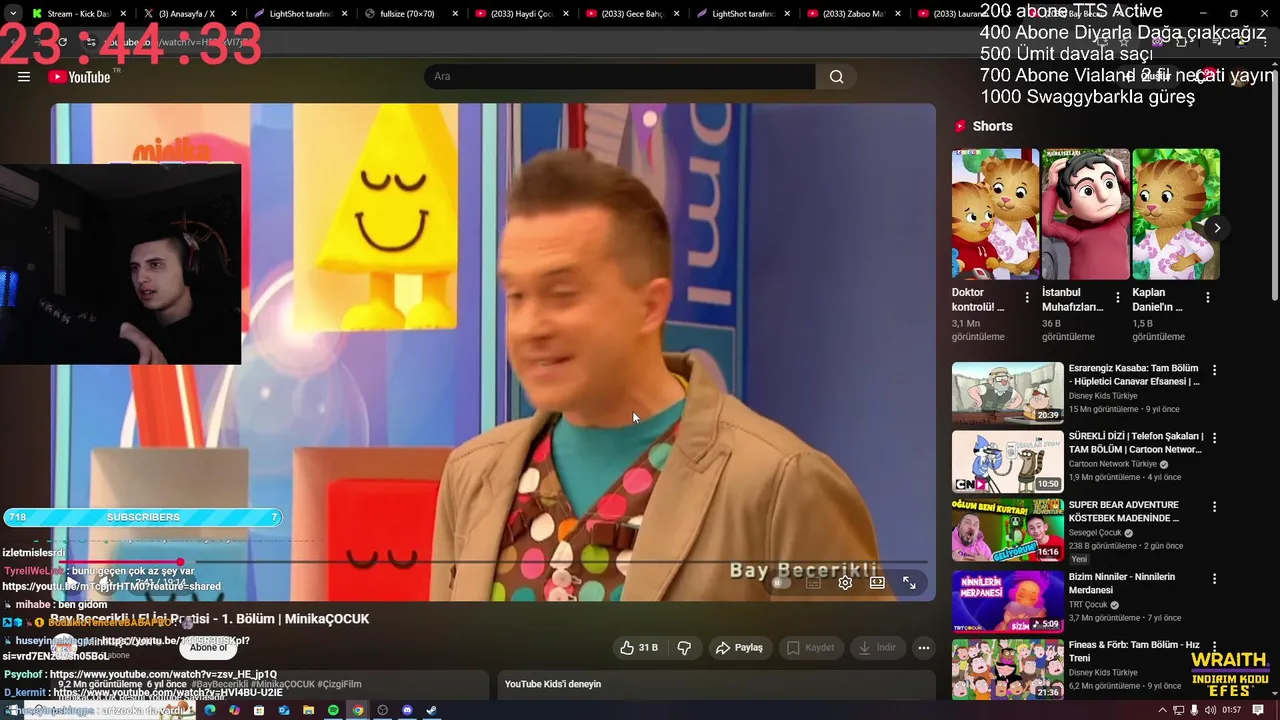Switch to Gece Bahçesi YouTube tab

[630, 14]
